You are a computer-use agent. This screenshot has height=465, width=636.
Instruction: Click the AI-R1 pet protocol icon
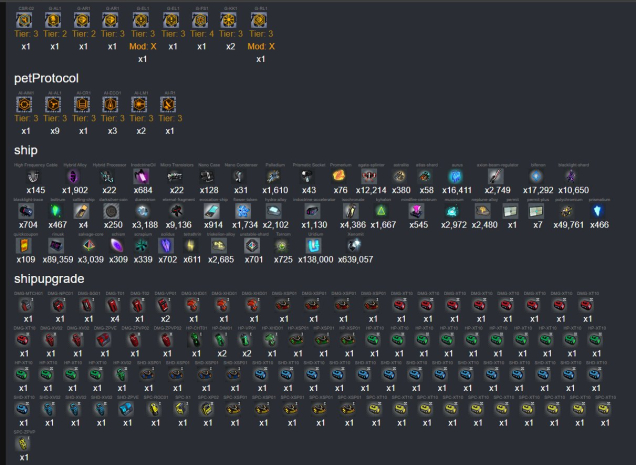click(170, 105)
